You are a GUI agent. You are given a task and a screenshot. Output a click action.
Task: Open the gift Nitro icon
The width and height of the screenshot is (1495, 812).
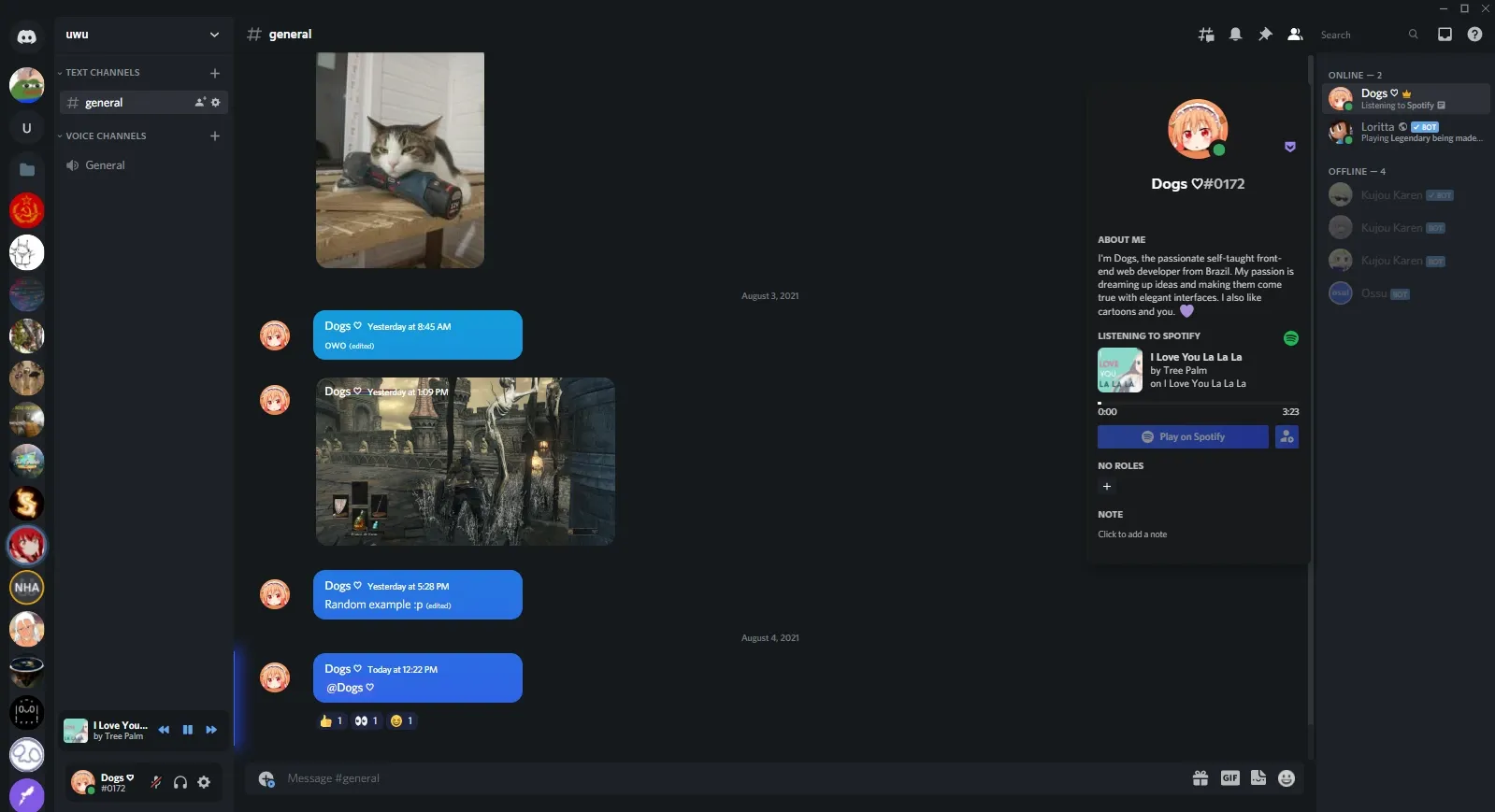pyautogui.click(x=1200, y=778)
